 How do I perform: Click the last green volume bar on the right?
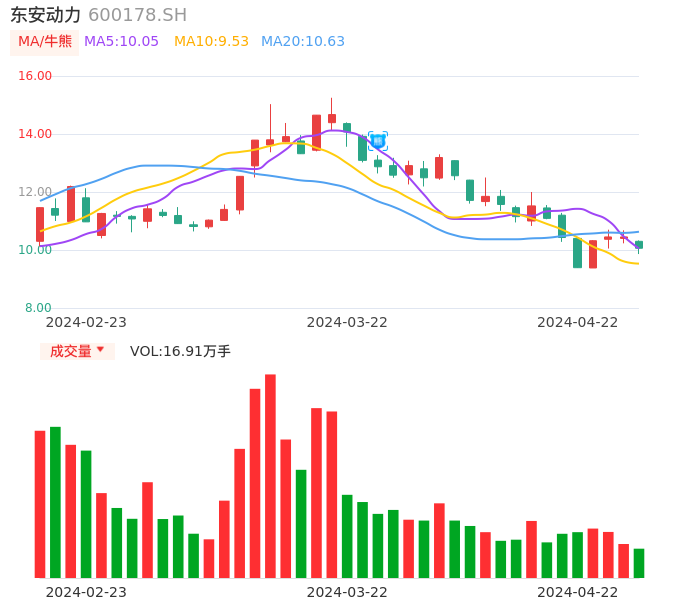(639, 563)
